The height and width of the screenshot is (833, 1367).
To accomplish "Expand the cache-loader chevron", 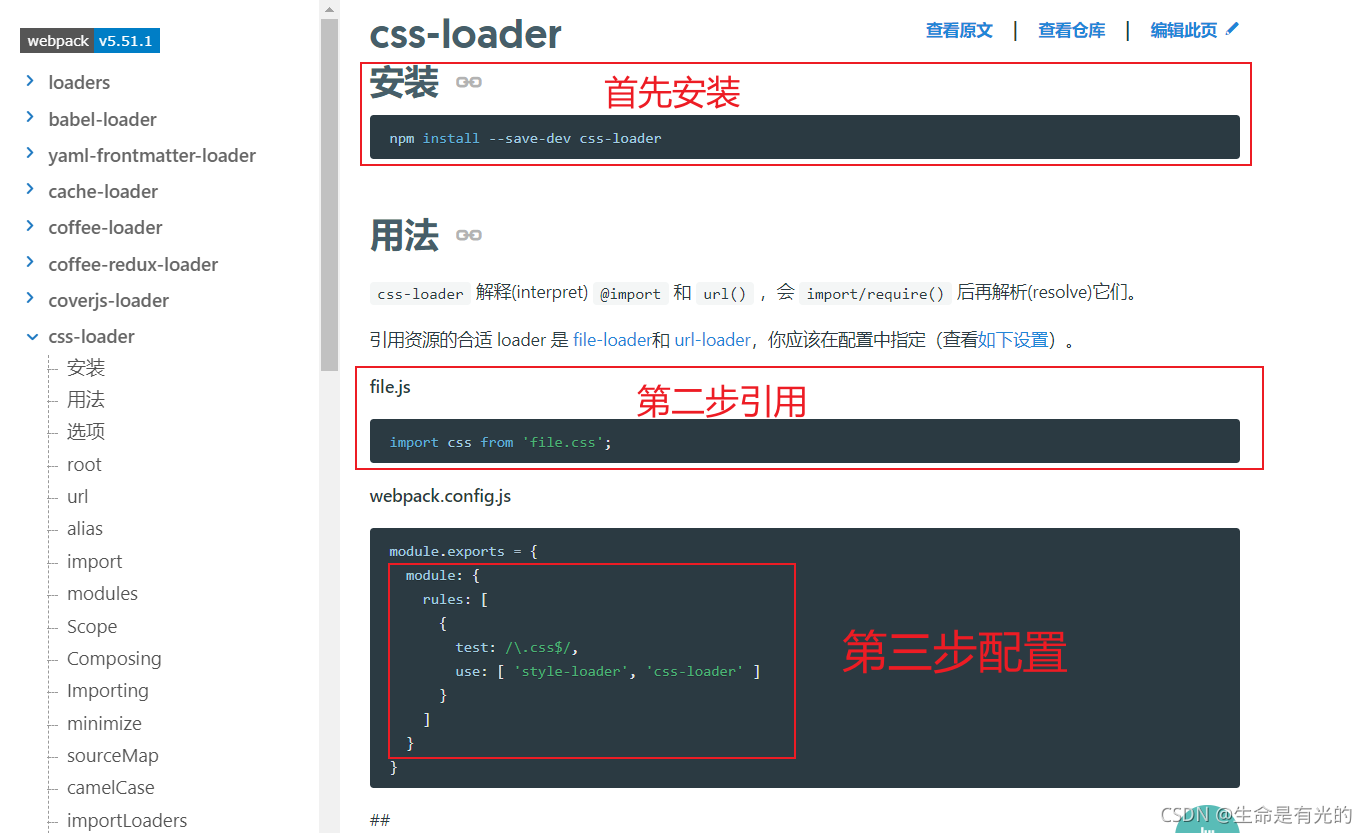I will click(31, 190).
